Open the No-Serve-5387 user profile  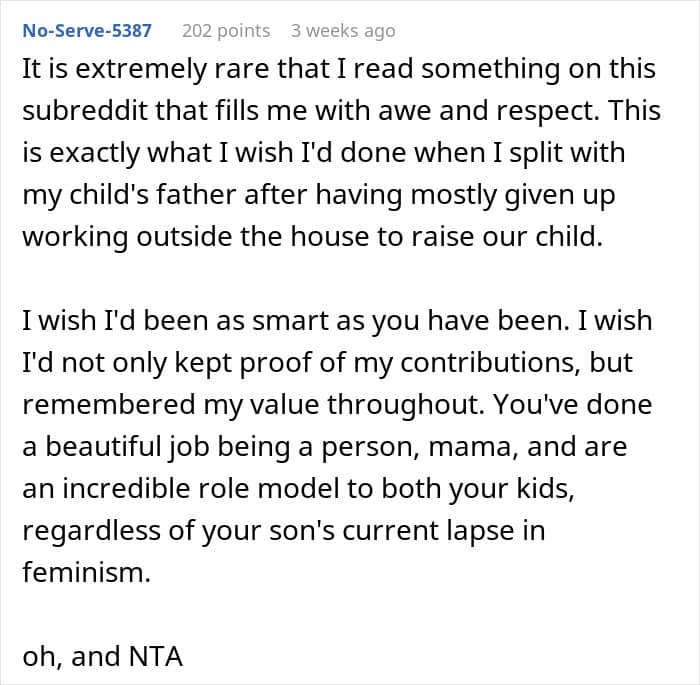(87, 31)
